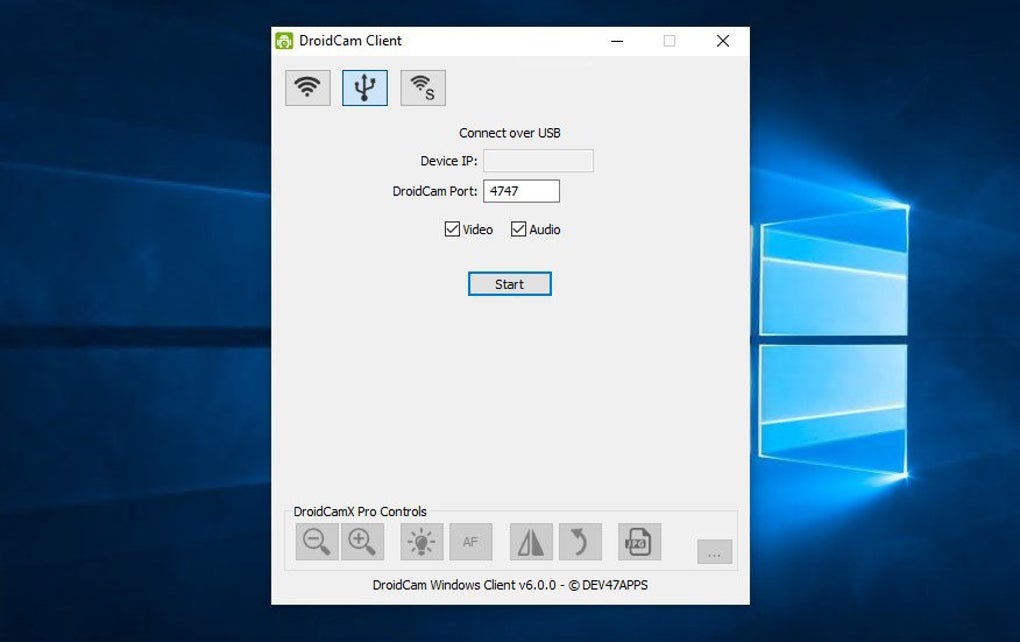Image resolution: width=1020 pixels, height=642 pixels.
Task: Click the rotate video arrow icon
Action: point(580,541)
